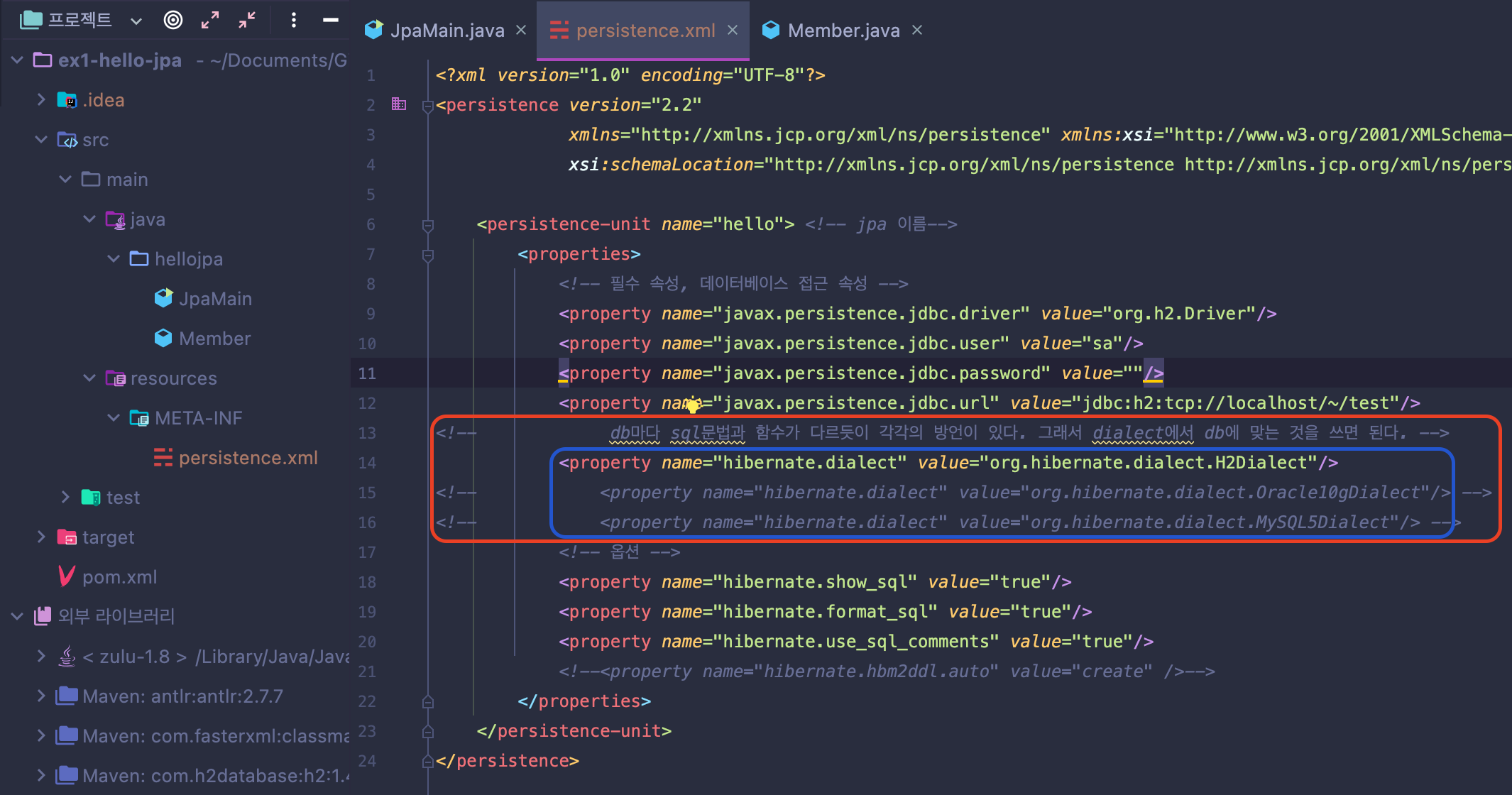
Task: Click the yellow intention lightbulb icon
Action: (692, 406)
